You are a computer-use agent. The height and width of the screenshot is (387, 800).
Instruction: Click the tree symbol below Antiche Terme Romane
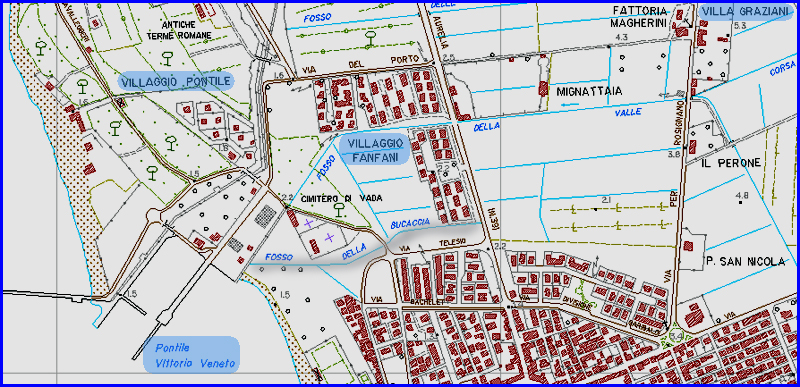[x=166, y=58]
